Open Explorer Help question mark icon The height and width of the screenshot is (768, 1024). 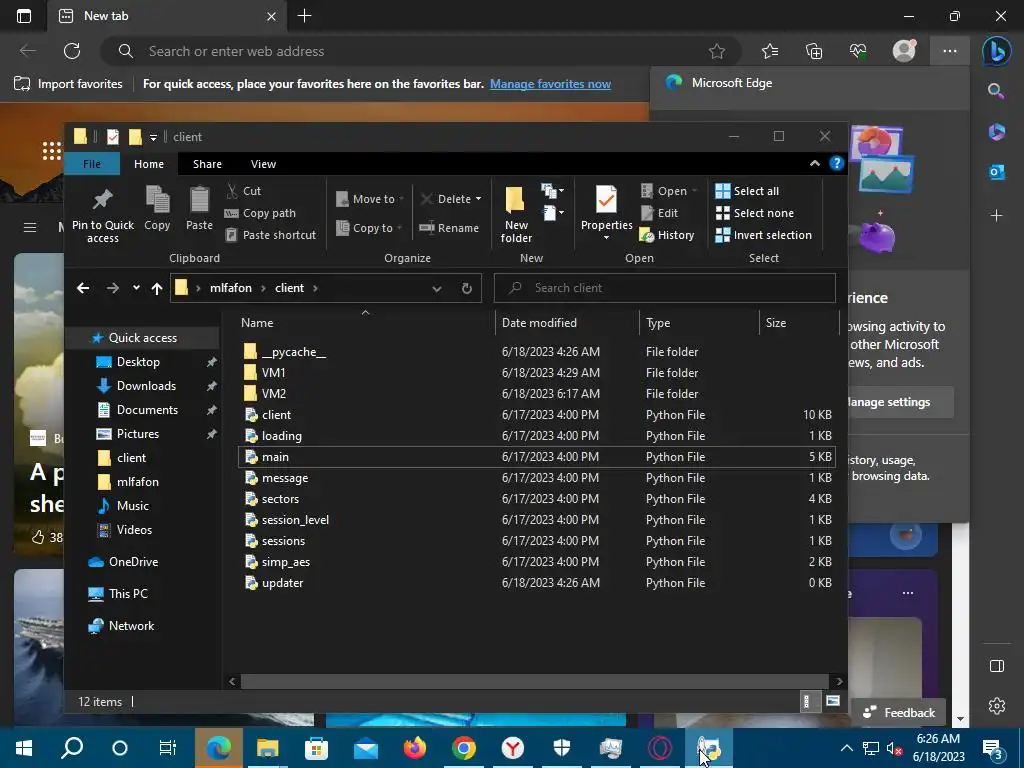837,164
